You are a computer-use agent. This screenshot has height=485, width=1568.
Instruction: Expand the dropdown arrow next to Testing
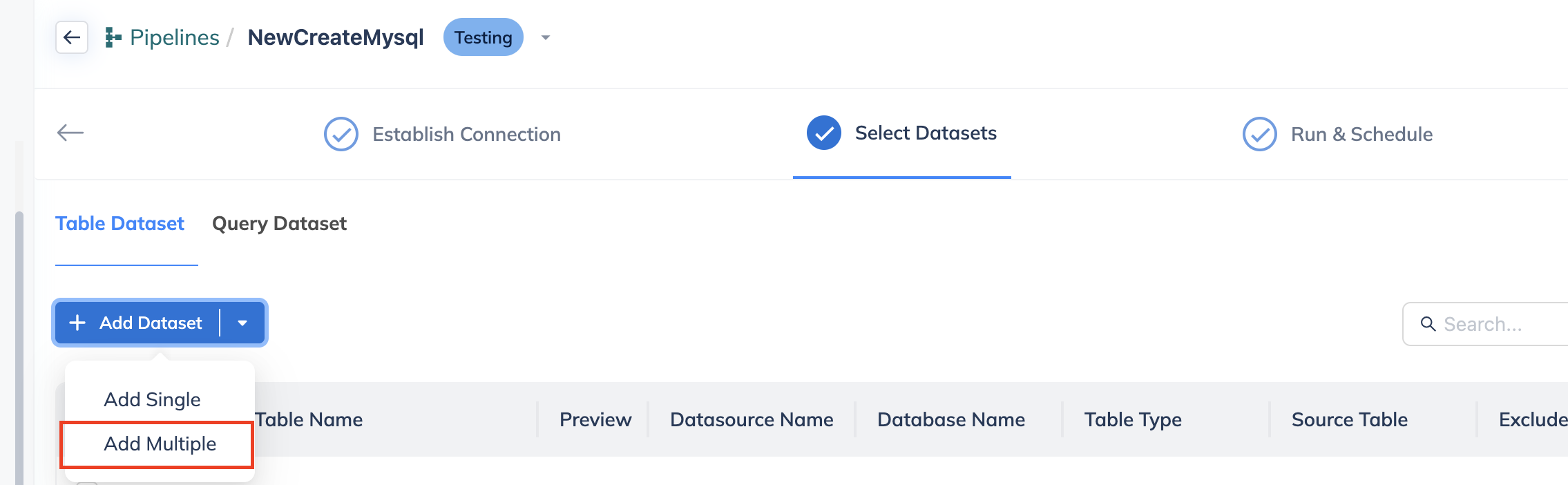pos(546,38)
